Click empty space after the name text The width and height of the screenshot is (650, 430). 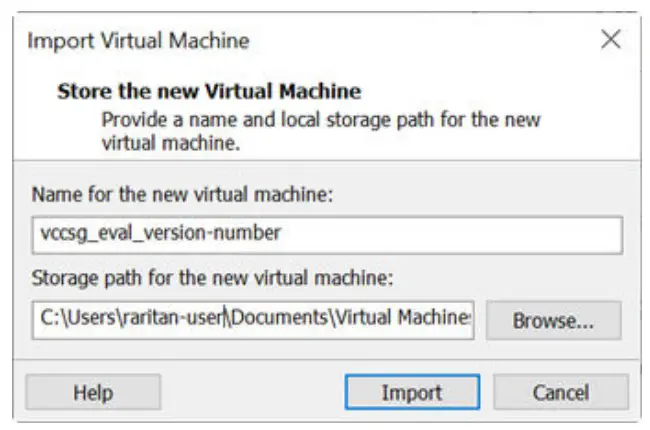(450, 236)
